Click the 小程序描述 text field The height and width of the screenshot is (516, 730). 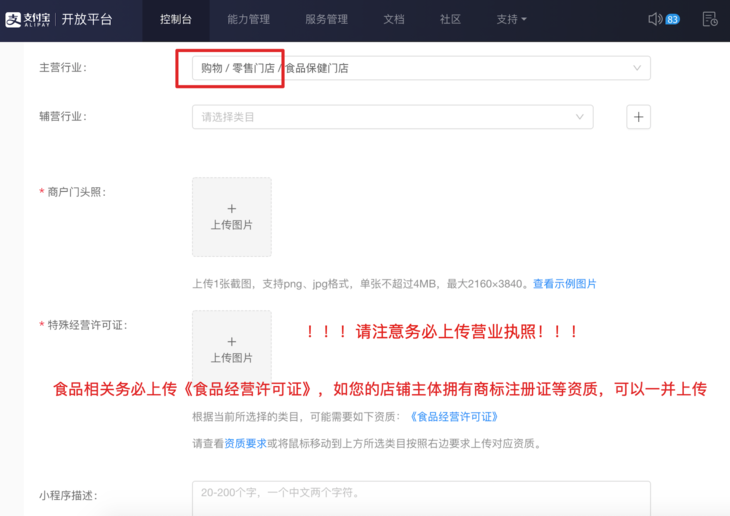click(421, 498)
